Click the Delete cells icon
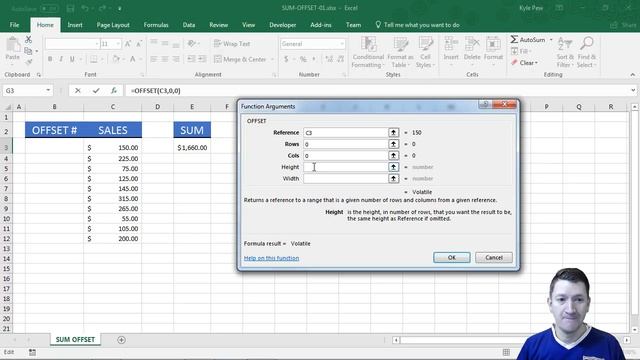The image size is (640, 360). coord(472,44)
